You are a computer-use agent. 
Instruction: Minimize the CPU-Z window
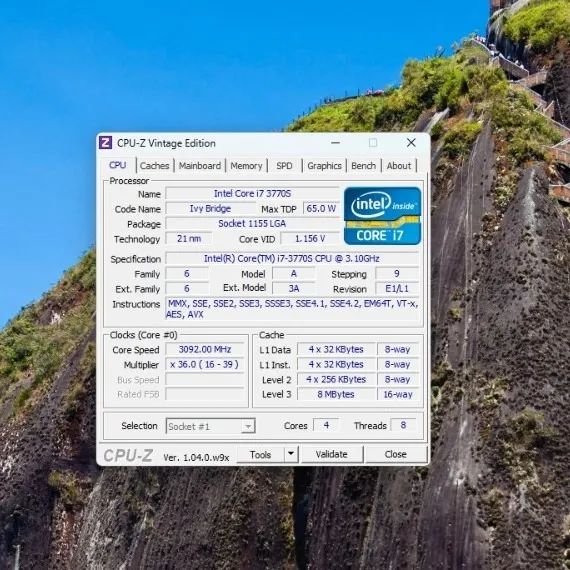[x=336, y=143]
